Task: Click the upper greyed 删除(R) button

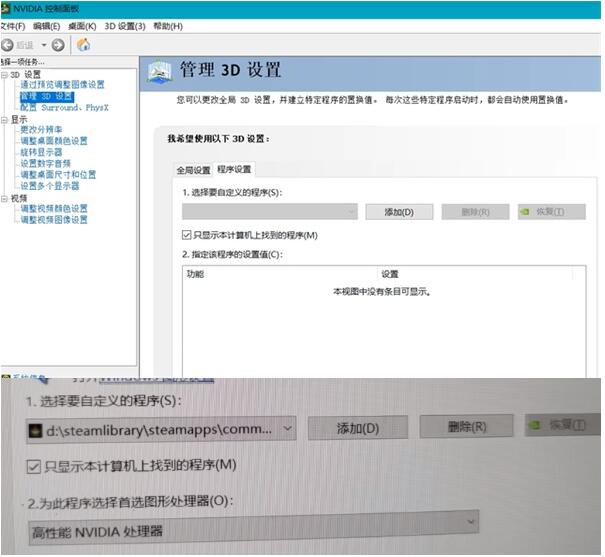Action: tap(475, 212)
